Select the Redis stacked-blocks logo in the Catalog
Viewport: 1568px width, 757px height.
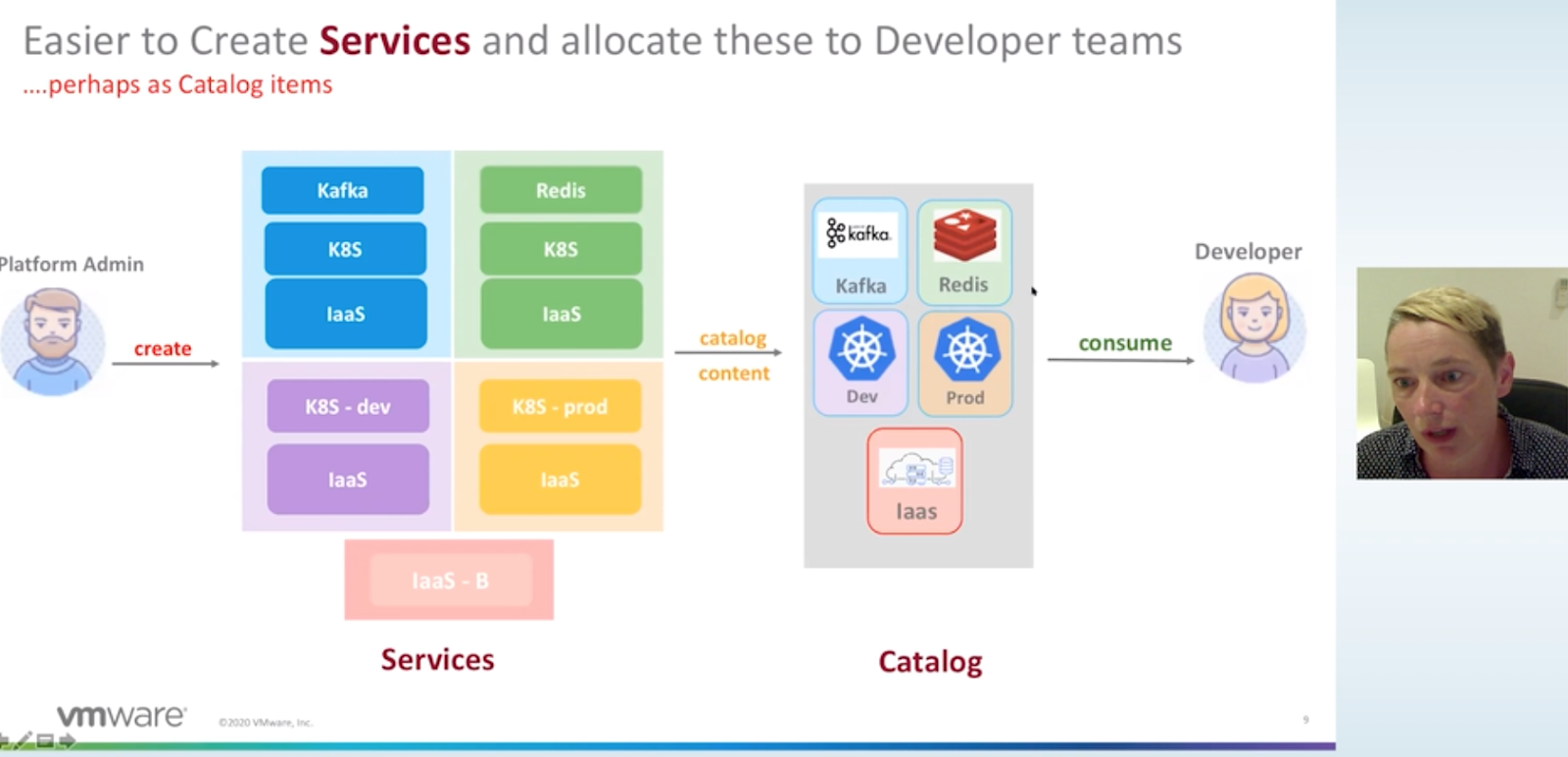pos(965,235)
